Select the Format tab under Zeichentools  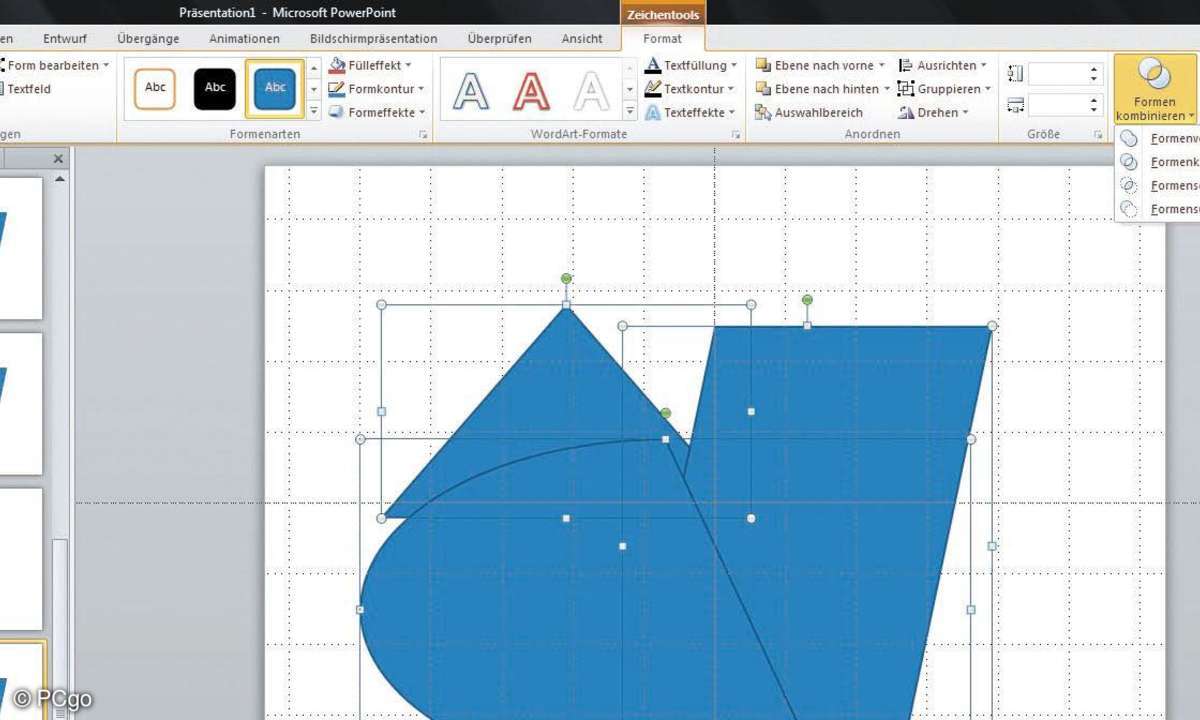click(662, 39)
